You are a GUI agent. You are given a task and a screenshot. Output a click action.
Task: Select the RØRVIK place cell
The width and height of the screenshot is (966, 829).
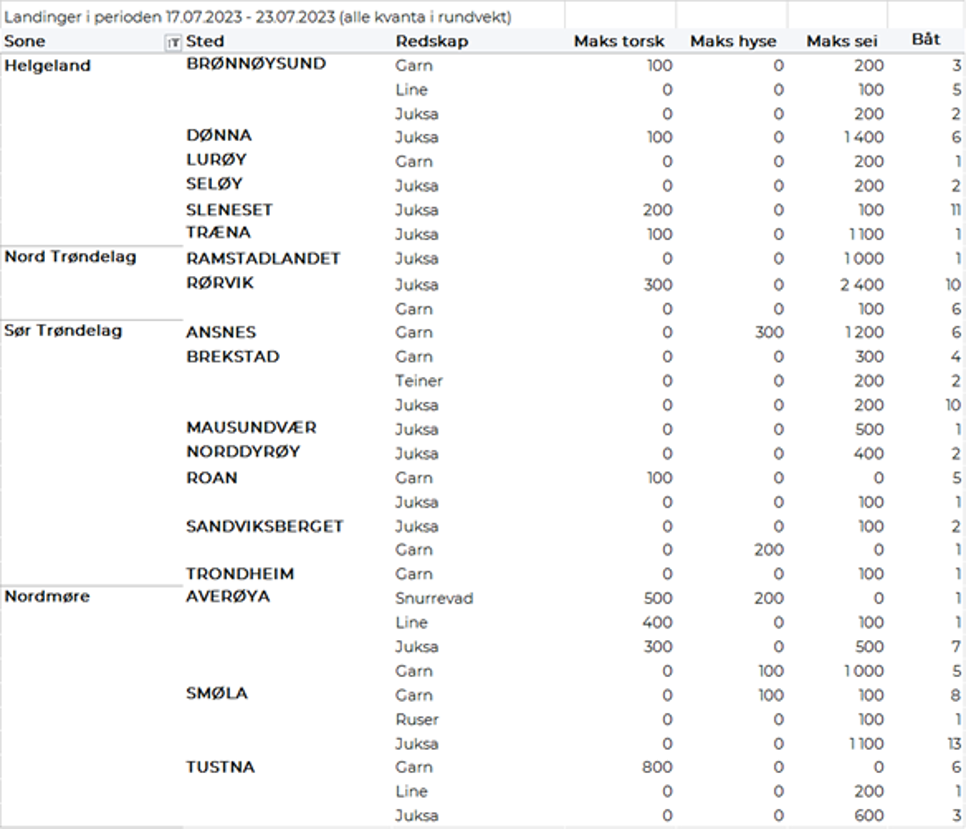(x=220, y=283)
